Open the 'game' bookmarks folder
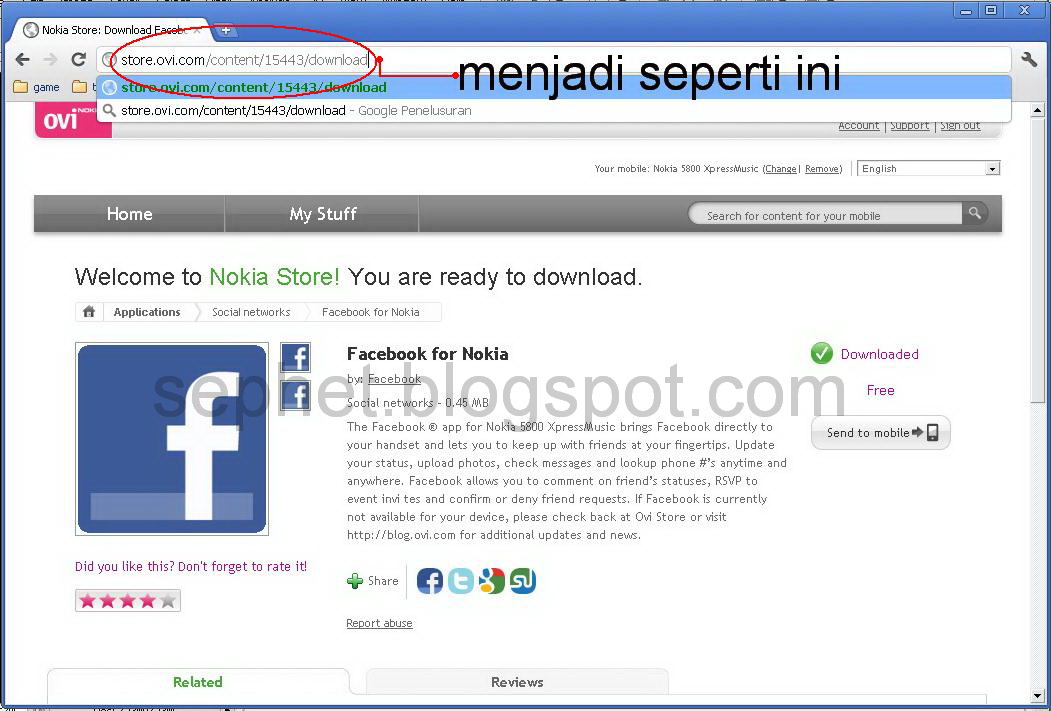 tap(38, 87)
